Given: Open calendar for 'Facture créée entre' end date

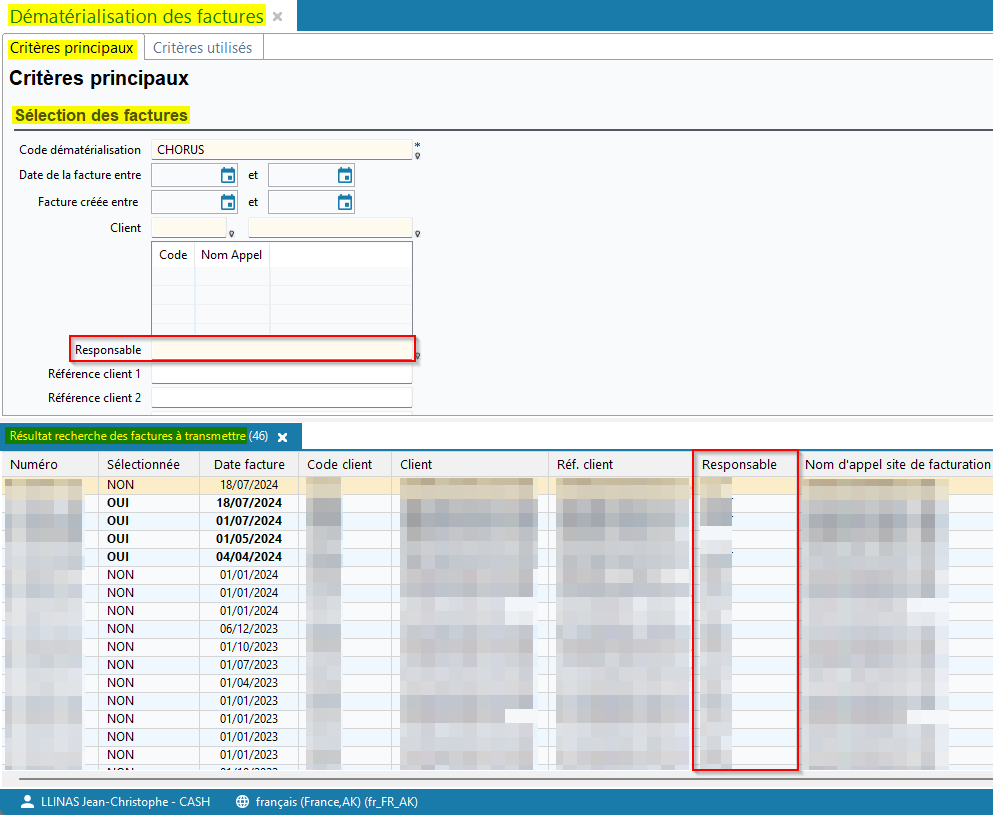Looking at the screenshot, I should [x=345, y=202].
